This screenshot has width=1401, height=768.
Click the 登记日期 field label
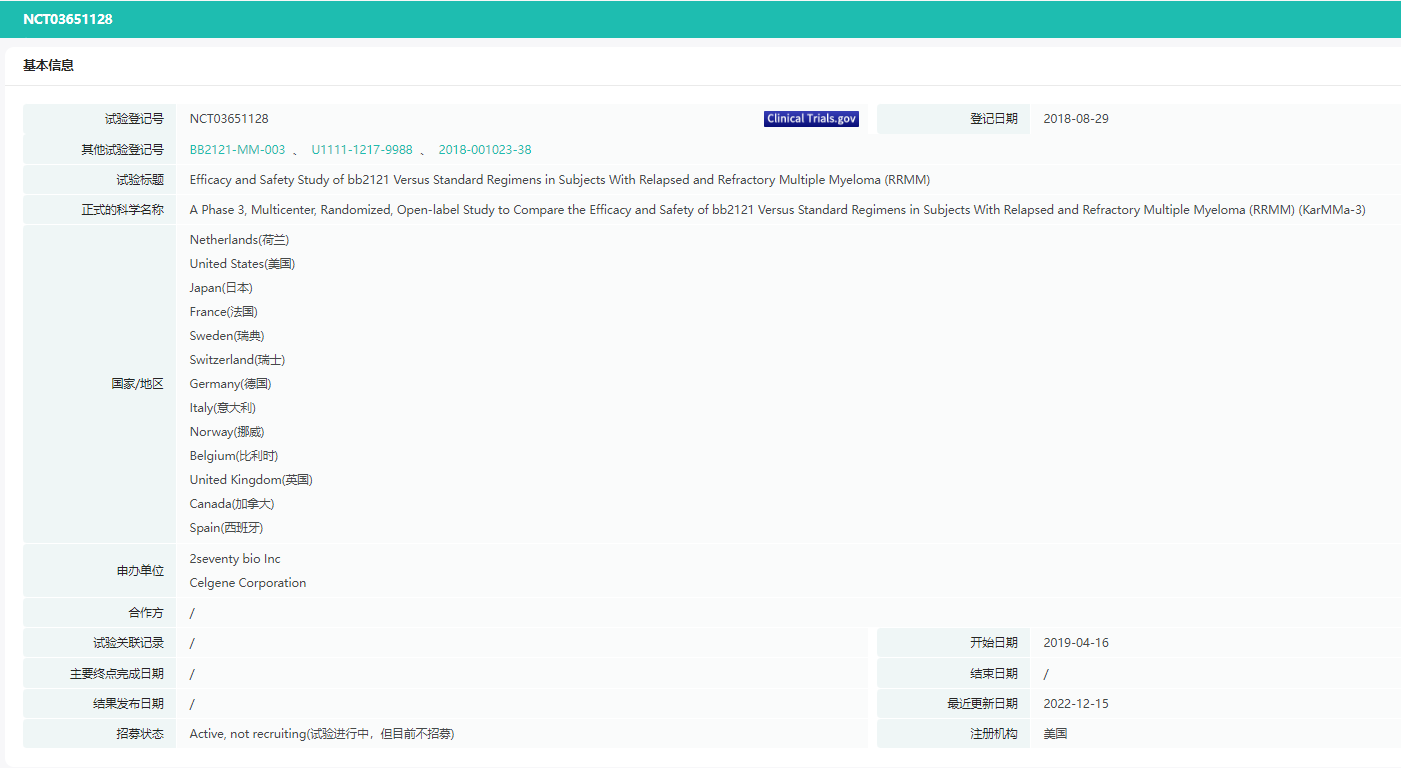(x=994, y=119)
